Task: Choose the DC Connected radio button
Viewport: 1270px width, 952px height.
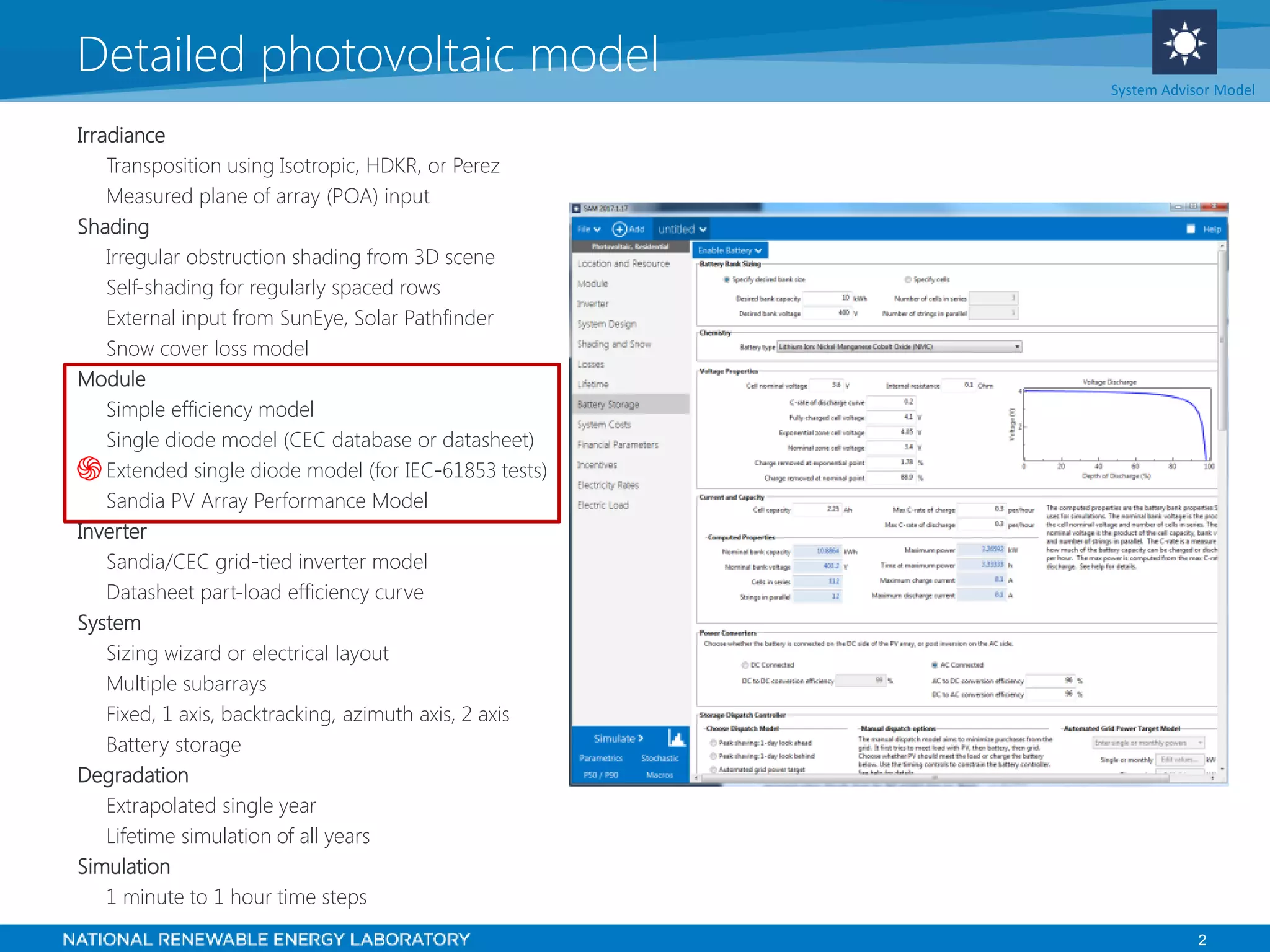Action: coord(745,665)
